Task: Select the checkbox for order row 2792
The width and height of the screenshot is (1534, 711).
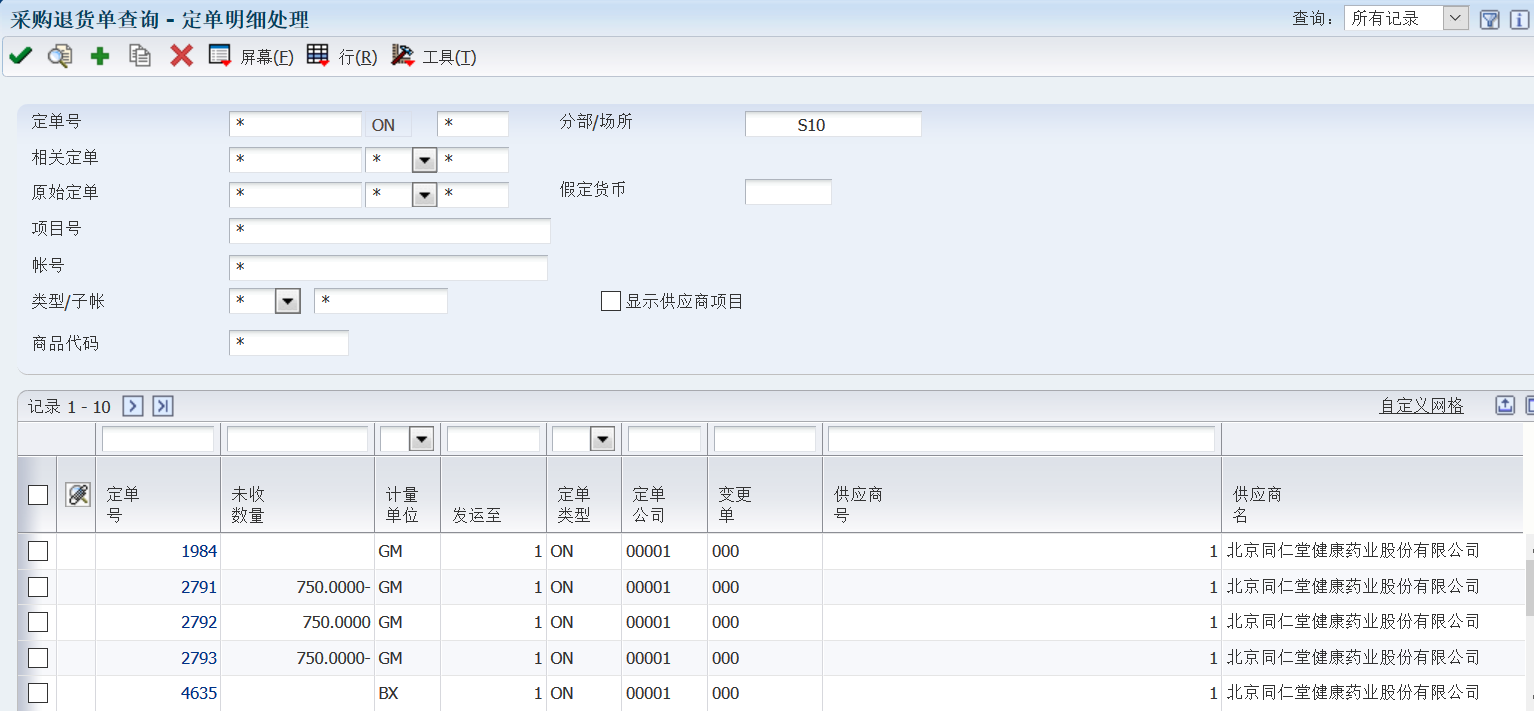Action: (x=38, y=622)
